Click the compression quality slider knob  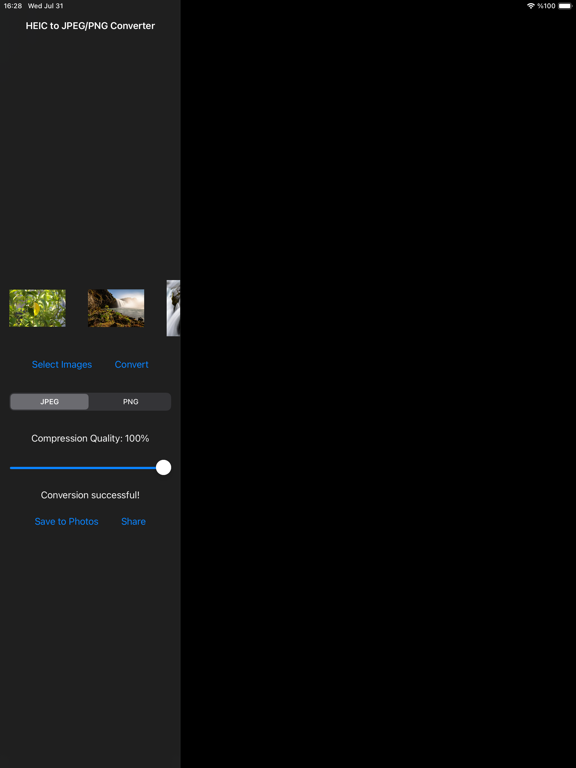164,467
